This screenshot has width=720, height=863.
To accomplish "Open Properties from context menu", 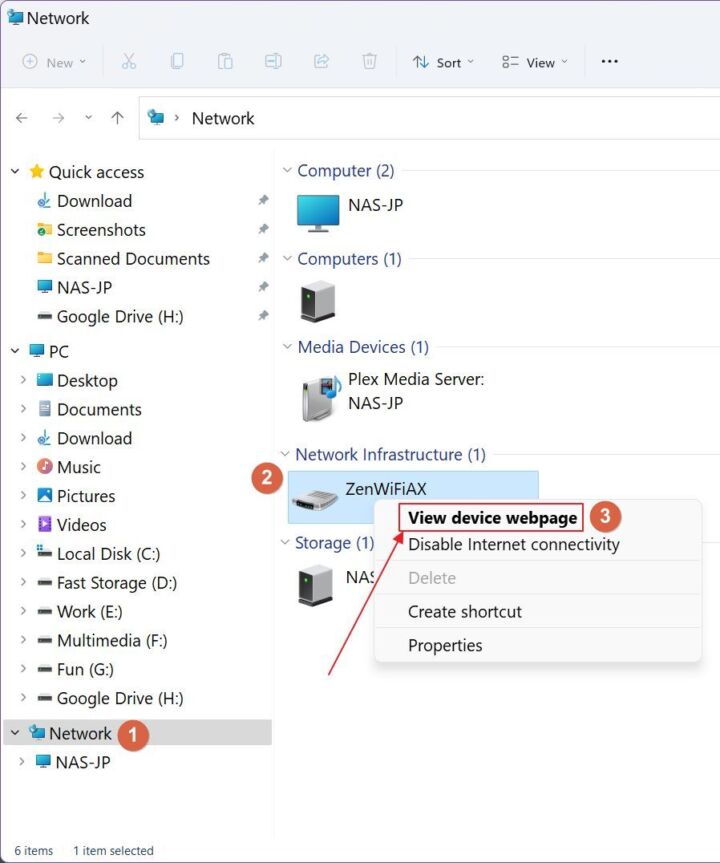I will 445,645.
